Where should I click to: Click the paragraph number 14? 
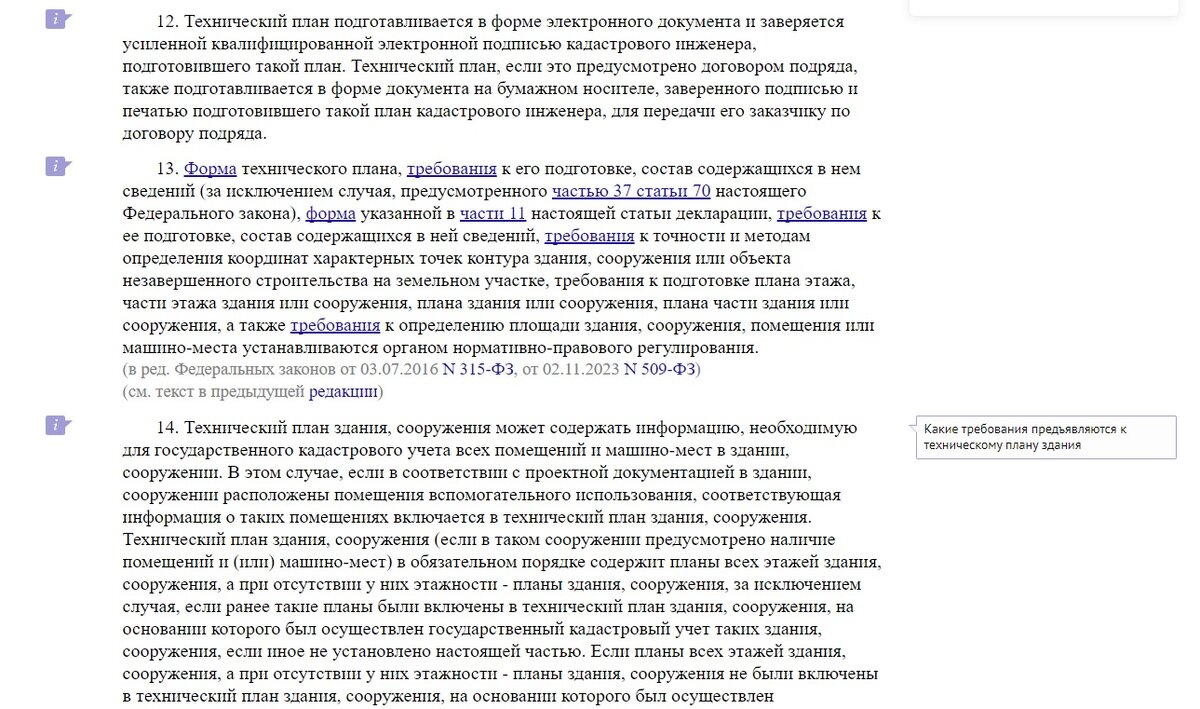click(168, 427)
